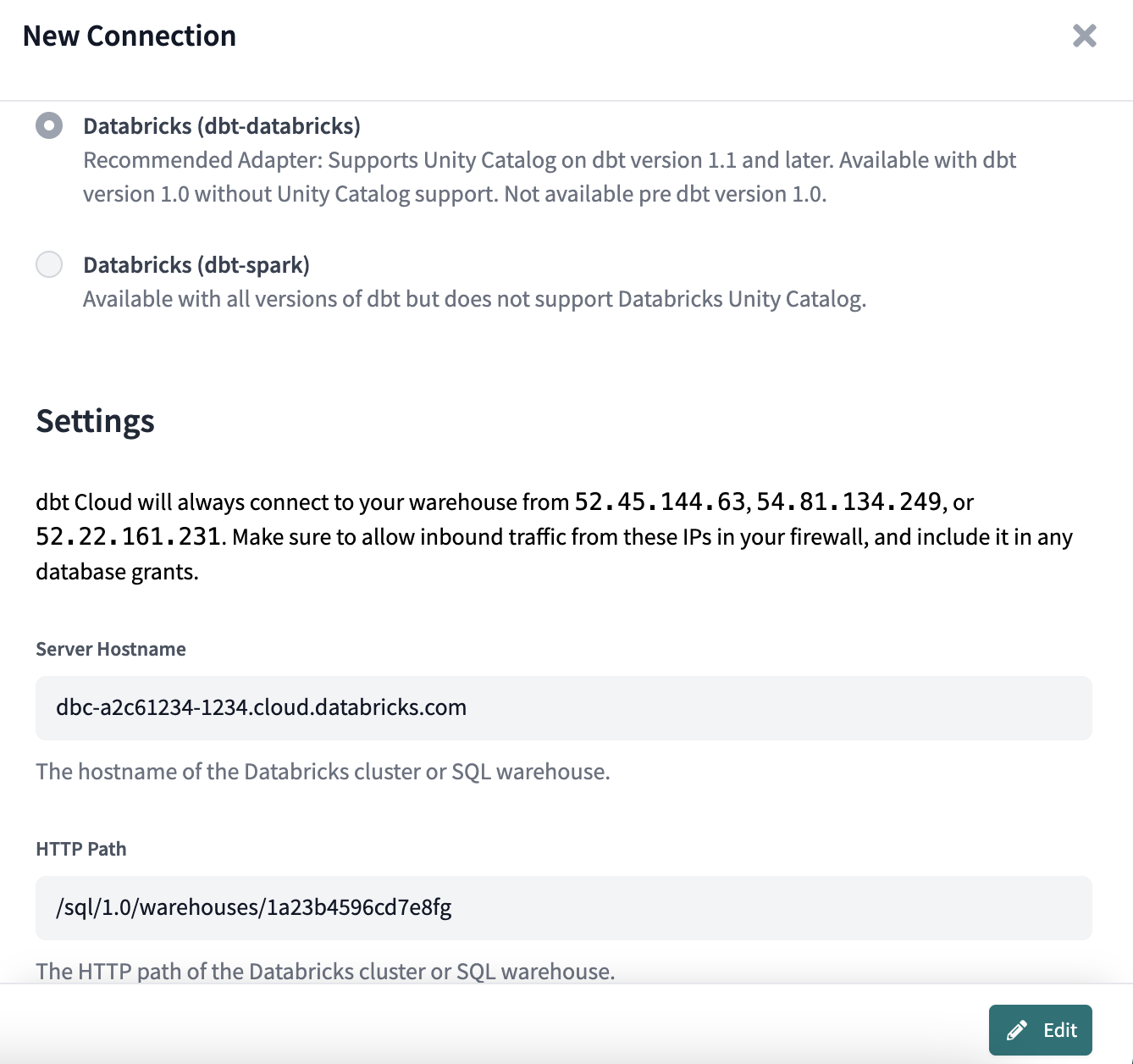Screen dimensions: 1133x1064
Task: Click the close cross at the modal corner
Action: pos(1085,36)
